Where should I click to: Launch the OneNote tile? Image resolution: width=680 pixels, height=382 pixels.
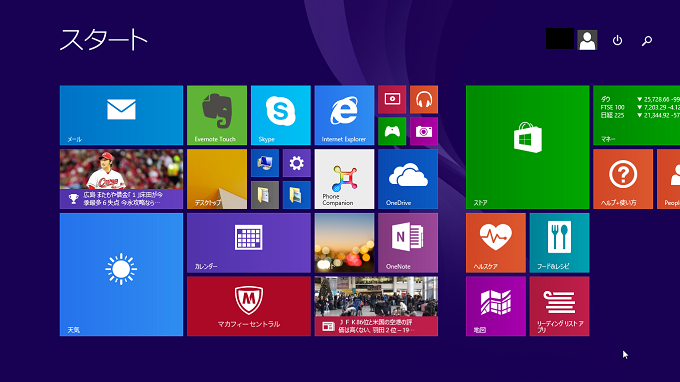tap(408, 243)
